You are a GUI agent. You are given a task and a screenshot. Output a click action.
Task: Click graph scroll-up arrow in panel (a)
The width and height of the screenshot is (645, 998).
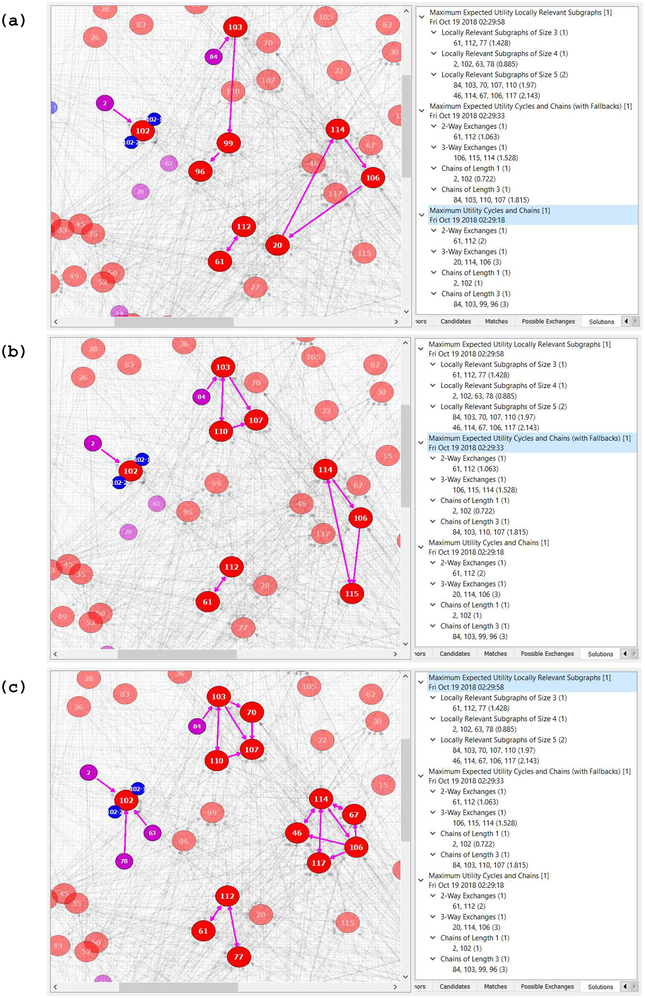pyautogui.click(x=406, y=10)
